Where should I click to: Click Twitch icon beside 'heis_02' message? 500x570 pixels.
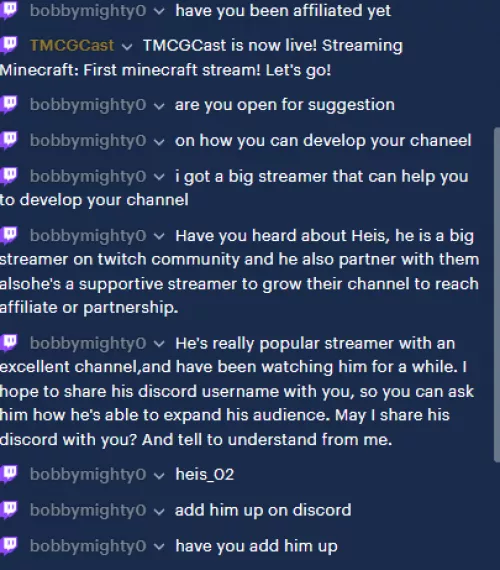[x=9, y=474]
